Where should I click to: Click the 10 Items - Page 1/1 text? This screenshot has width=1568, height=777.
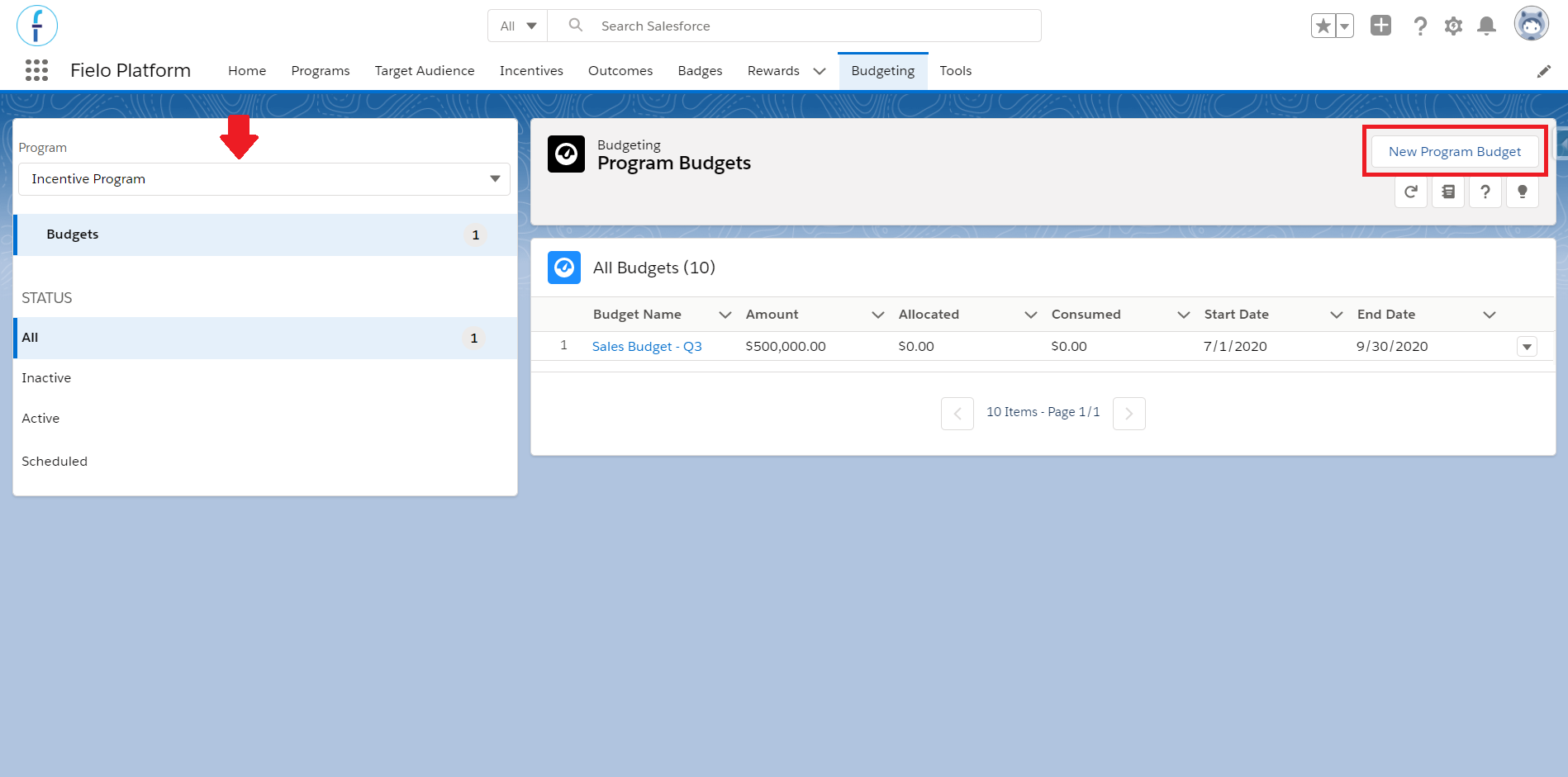[1043, 412]
